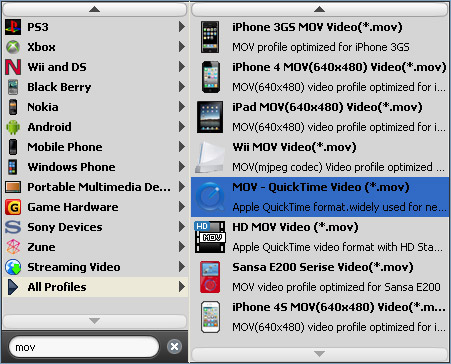451x364 pixels.
Task: Expand the Android submenu arrow
Action: pos(182,127)
